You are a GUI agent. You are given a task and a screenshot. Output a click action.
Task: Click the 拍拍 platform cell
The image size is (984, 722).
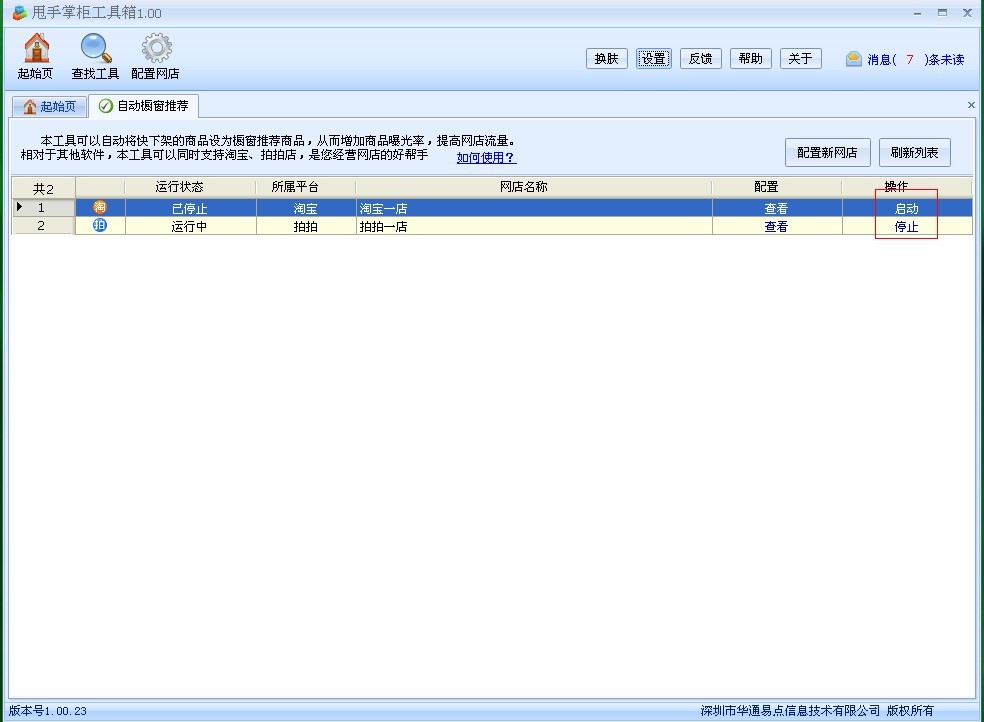tap(306, 226)
